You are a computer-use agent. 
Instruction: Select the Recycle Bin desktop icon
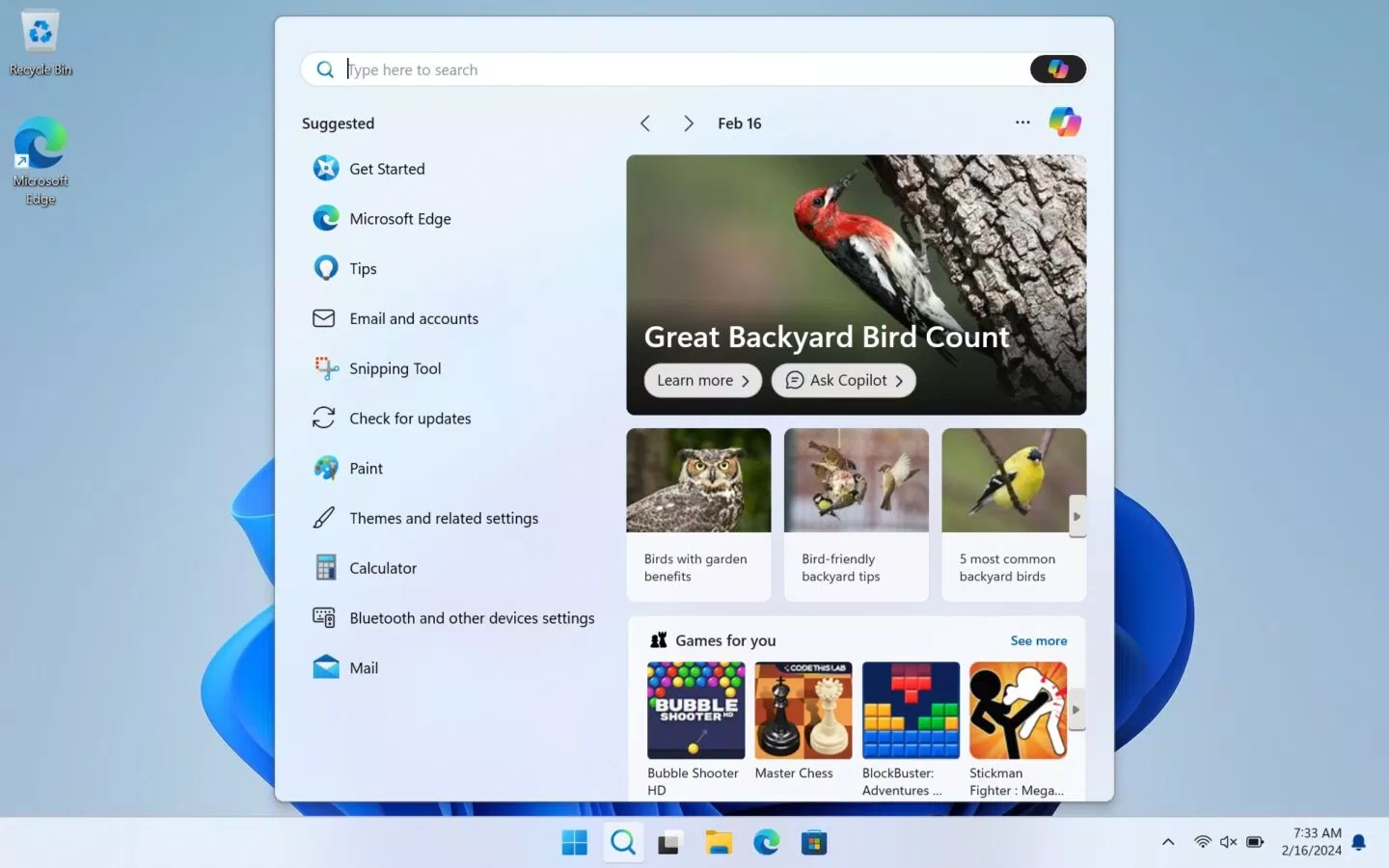pyautogui.click(x=41, y=43)
